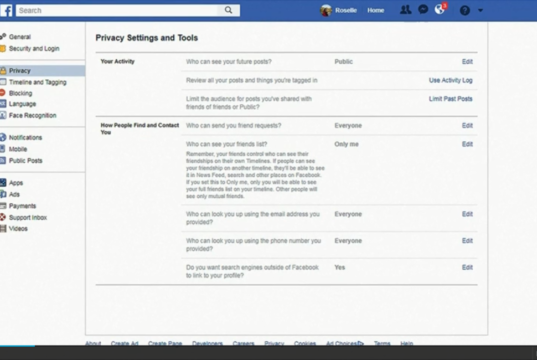The width and height of the screenshot is (537, 360).
Task: Click 'Who can see your friends list?' text
Action: pyautogui.click(x=227, y=144)
